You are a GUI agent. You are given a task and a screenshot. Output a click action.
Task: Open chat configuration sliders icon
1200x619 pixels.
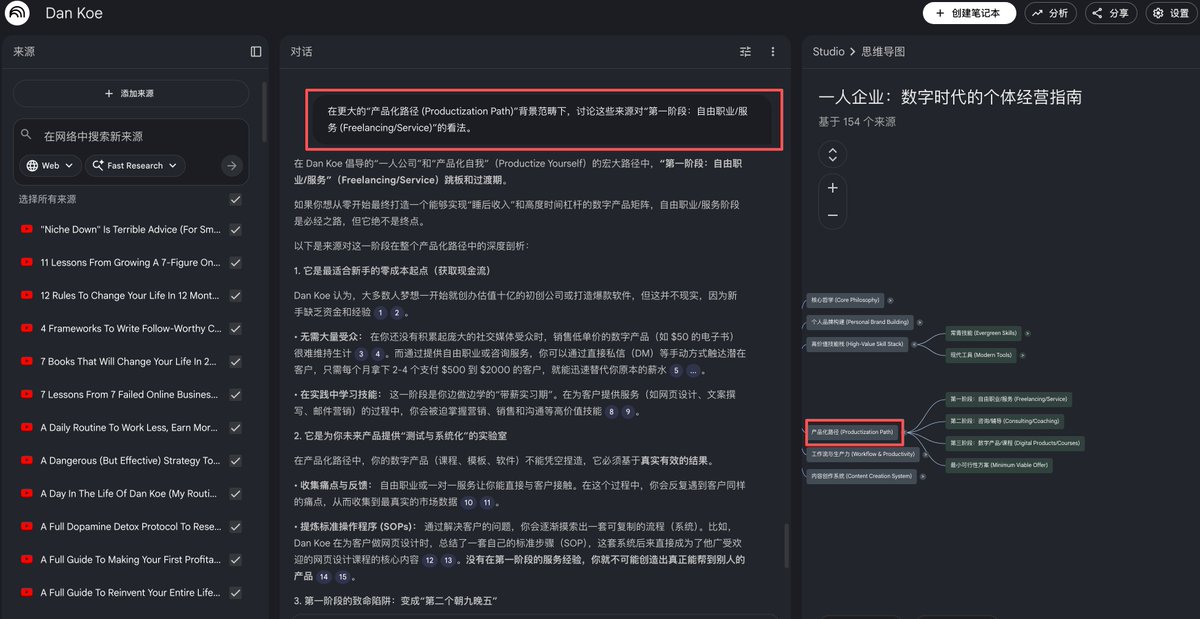745,51
